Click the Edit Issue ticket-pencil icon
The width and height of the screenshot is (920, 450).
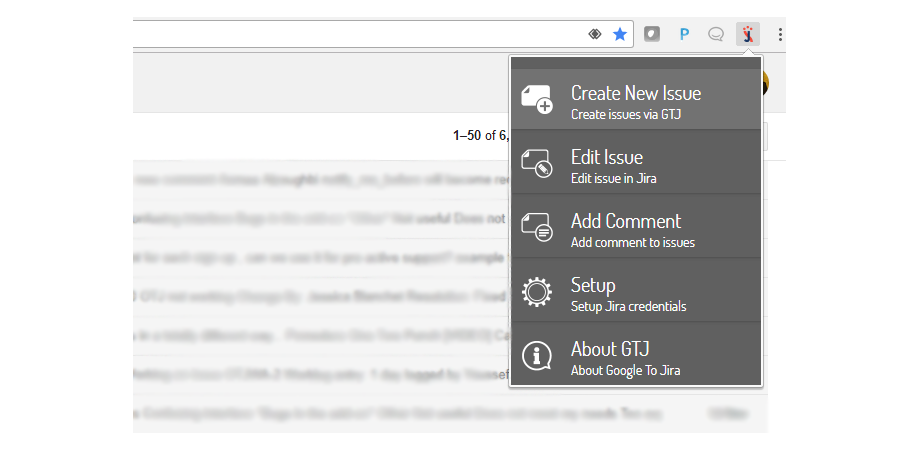(537, 163)
